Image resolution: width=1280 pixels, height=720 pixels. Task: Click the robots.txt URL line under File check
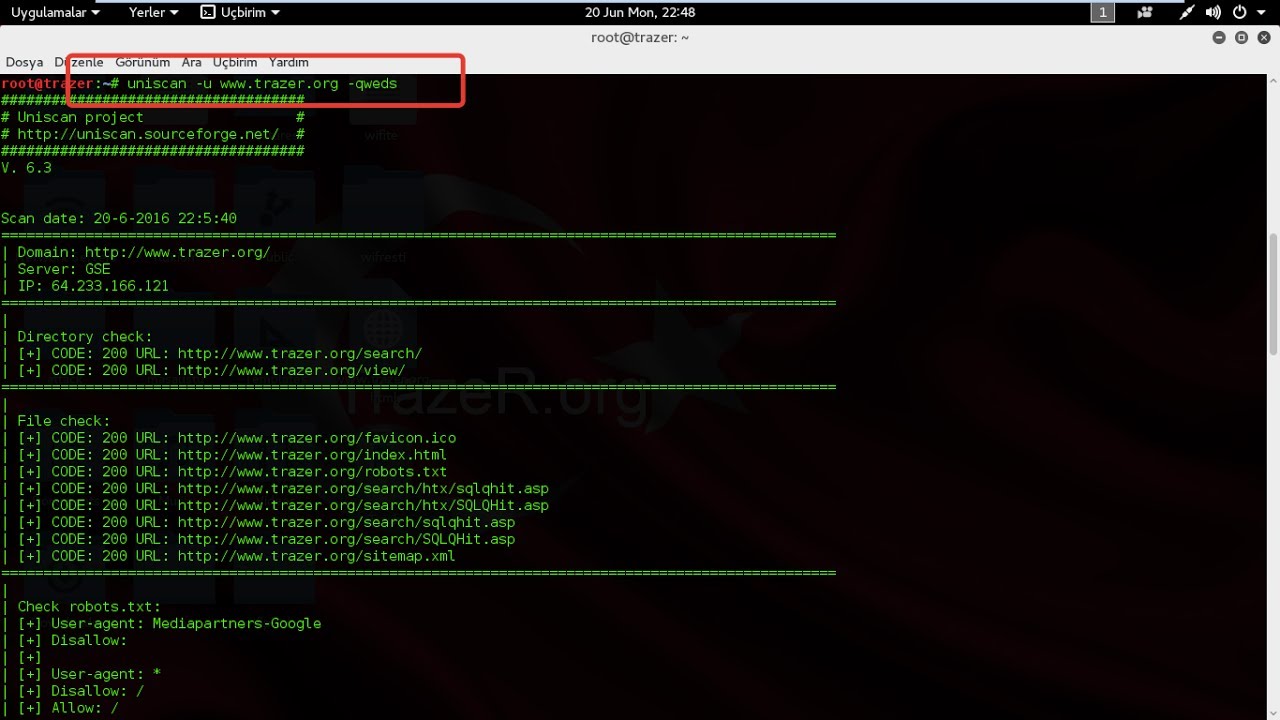click(224, 472)
